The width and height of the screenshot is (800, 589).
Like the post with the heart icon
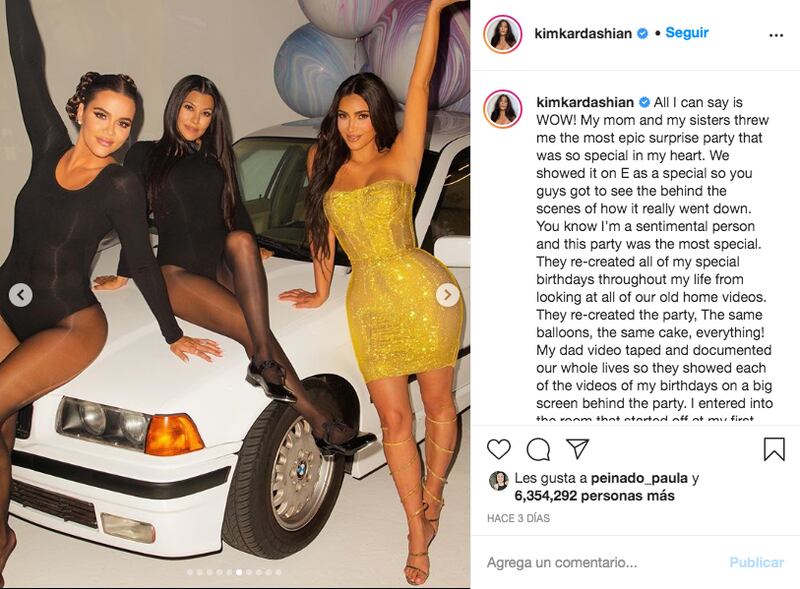coord(498,449)
